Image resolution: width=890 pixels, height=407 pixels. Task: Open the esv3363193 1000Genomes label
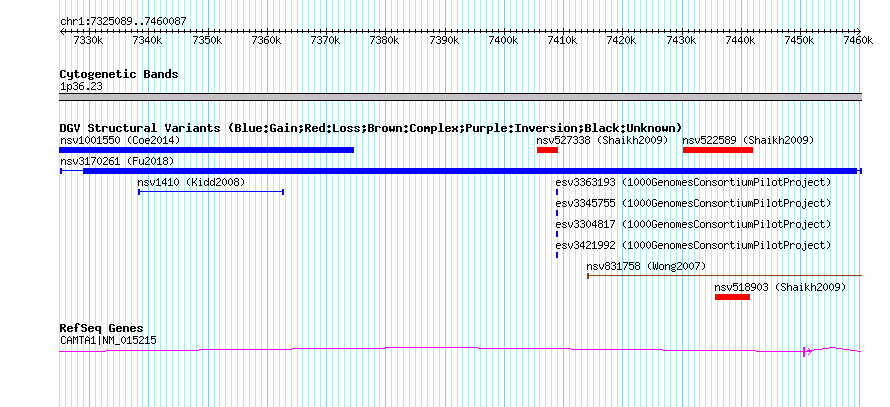pyautogui.click(x=693, y=182)
